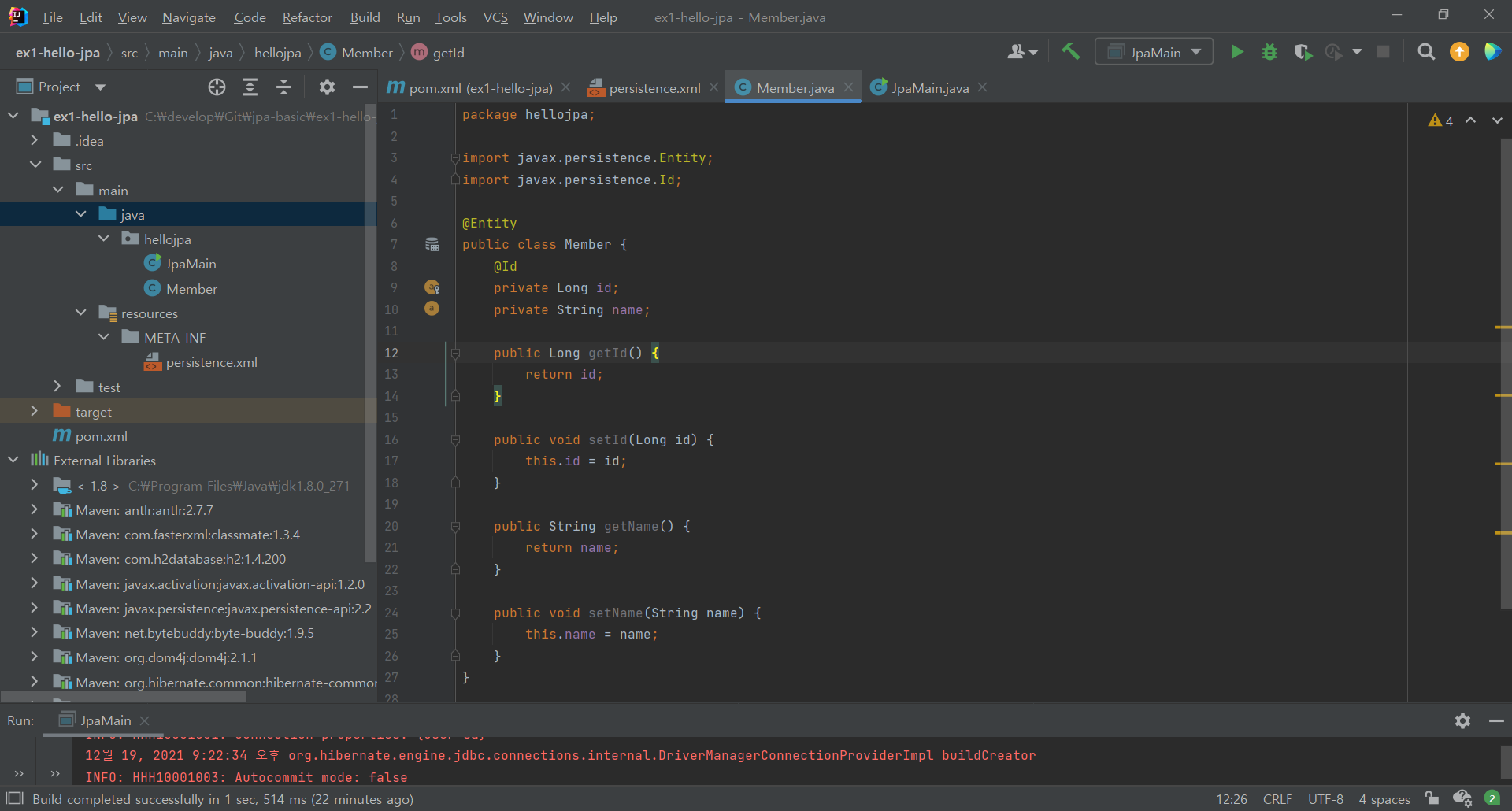Run with Coverage shield icon
Viewport: 1512px width, 811px height.
[1303, 52]
